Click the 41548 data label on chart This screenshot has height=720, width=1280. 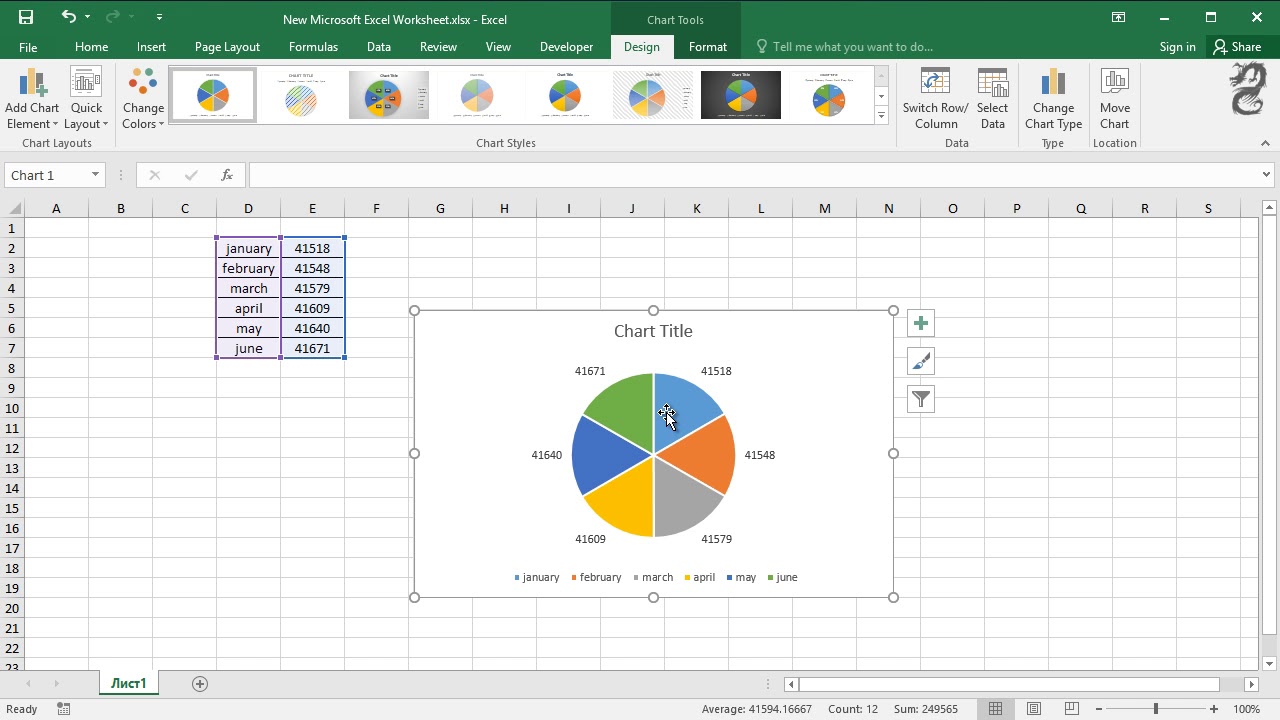pyautogui.click(x=759, y=455)
